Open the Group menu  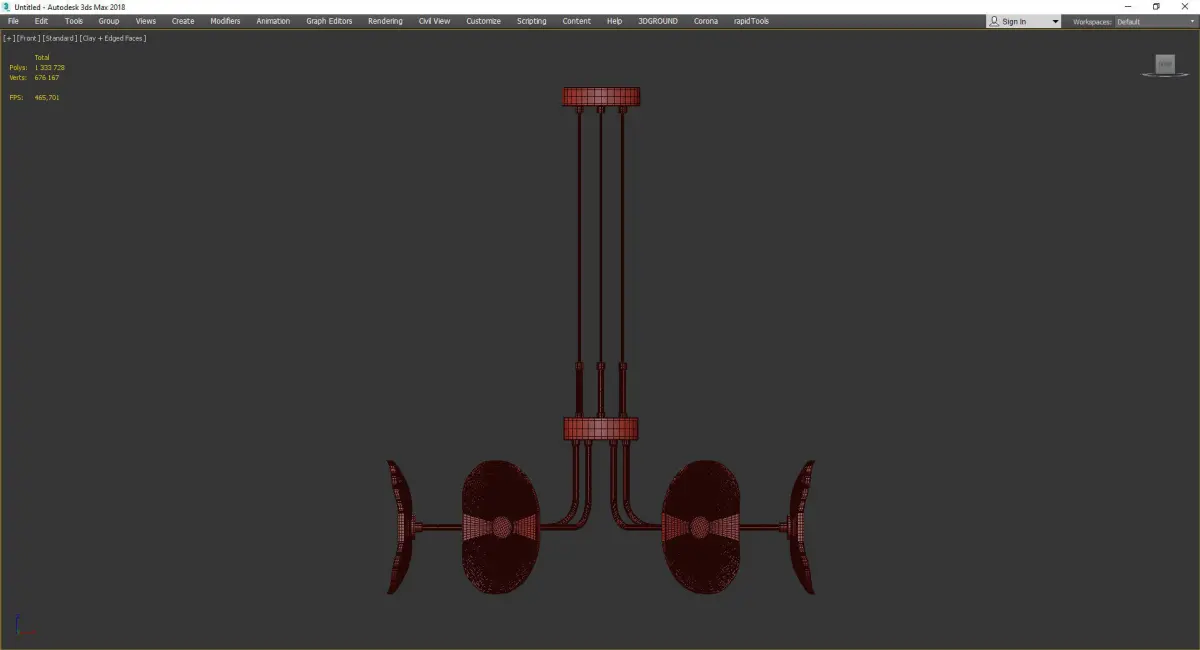tap(108, 21)
